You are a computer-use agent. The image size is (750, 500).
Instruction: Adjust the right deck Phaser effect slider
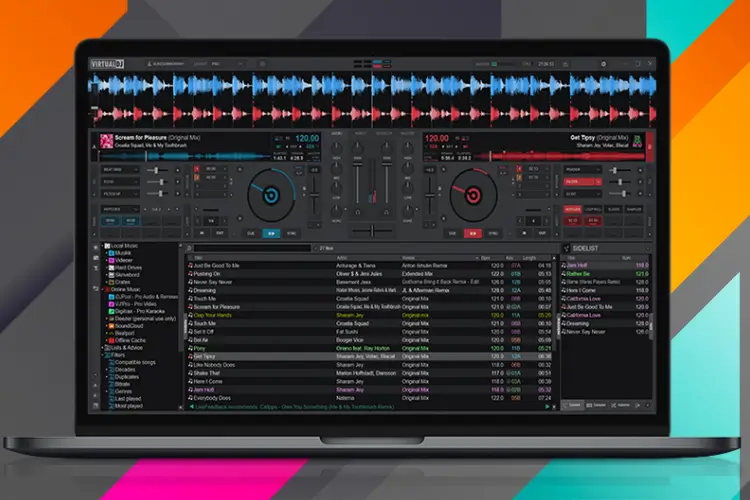pos(619,170)
